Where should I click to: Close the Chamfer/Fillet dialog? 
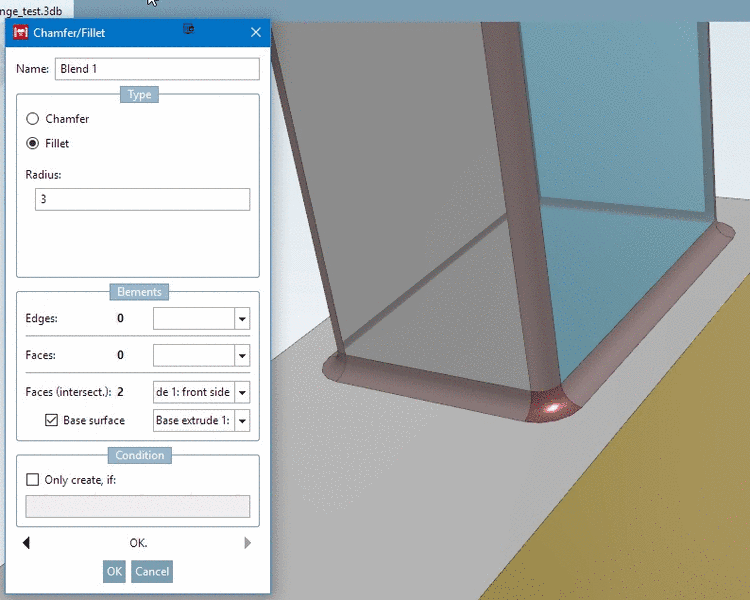coord(256,33)
